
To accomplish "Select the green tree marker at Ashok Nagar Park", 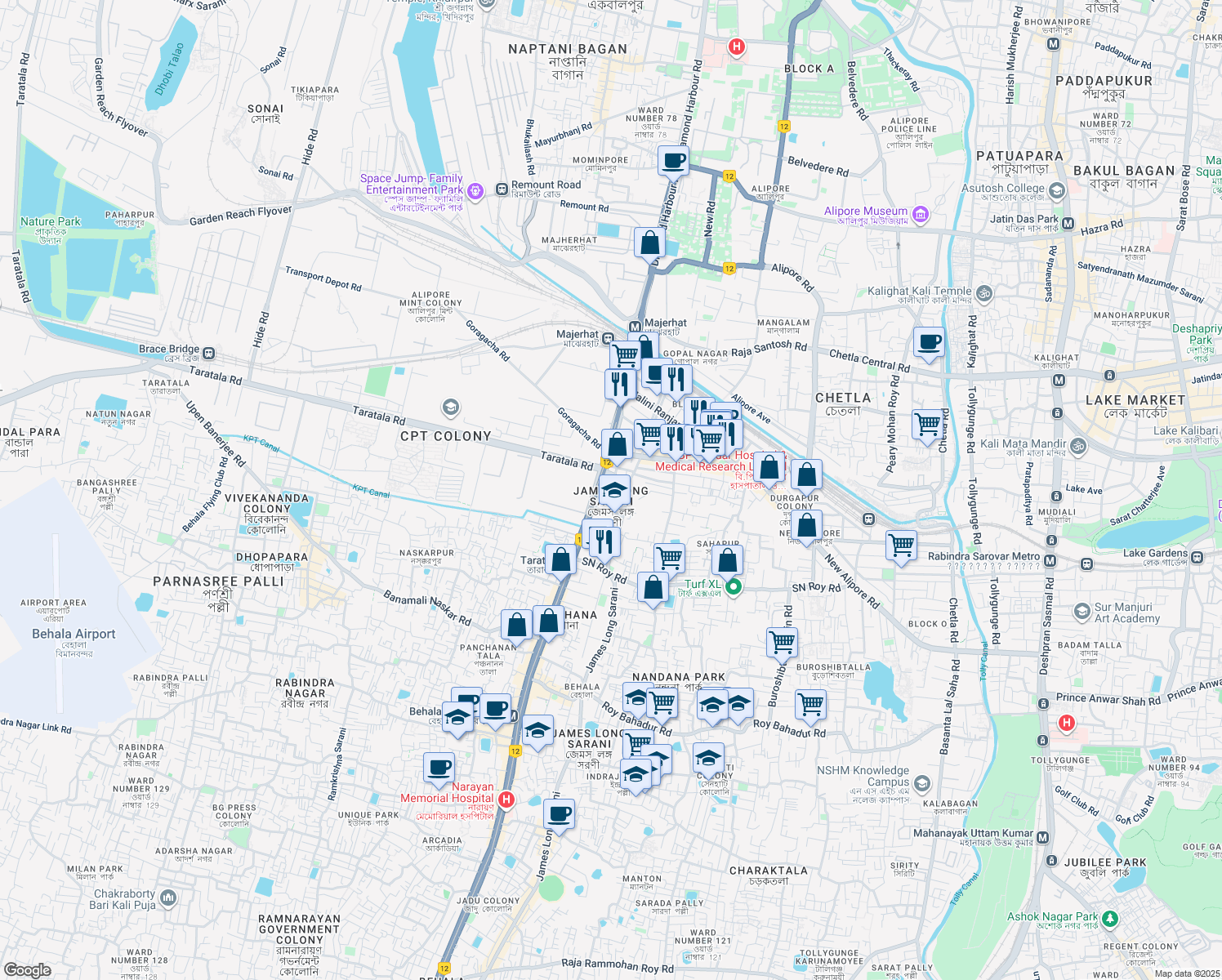I will 1110,918.
